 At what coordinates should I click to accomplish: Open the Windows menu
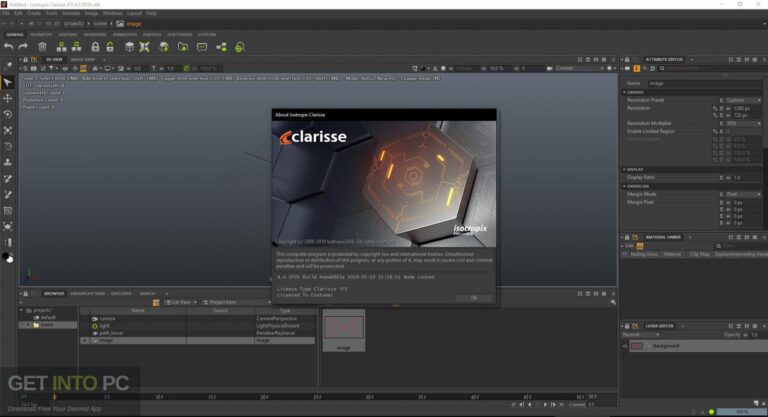112,14
